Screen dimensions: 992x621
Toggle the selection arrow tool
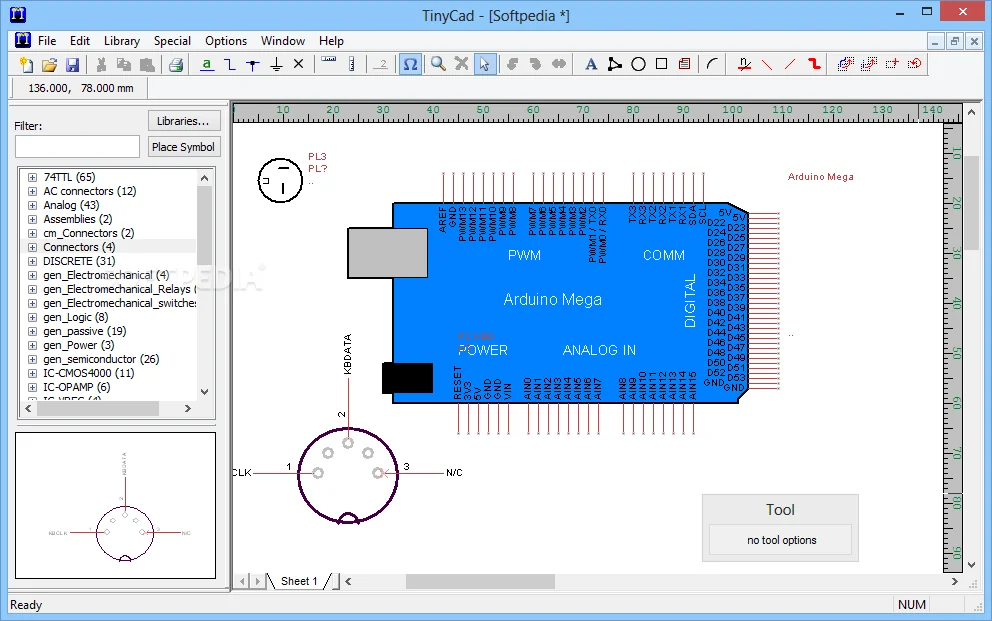pos(482,63)
